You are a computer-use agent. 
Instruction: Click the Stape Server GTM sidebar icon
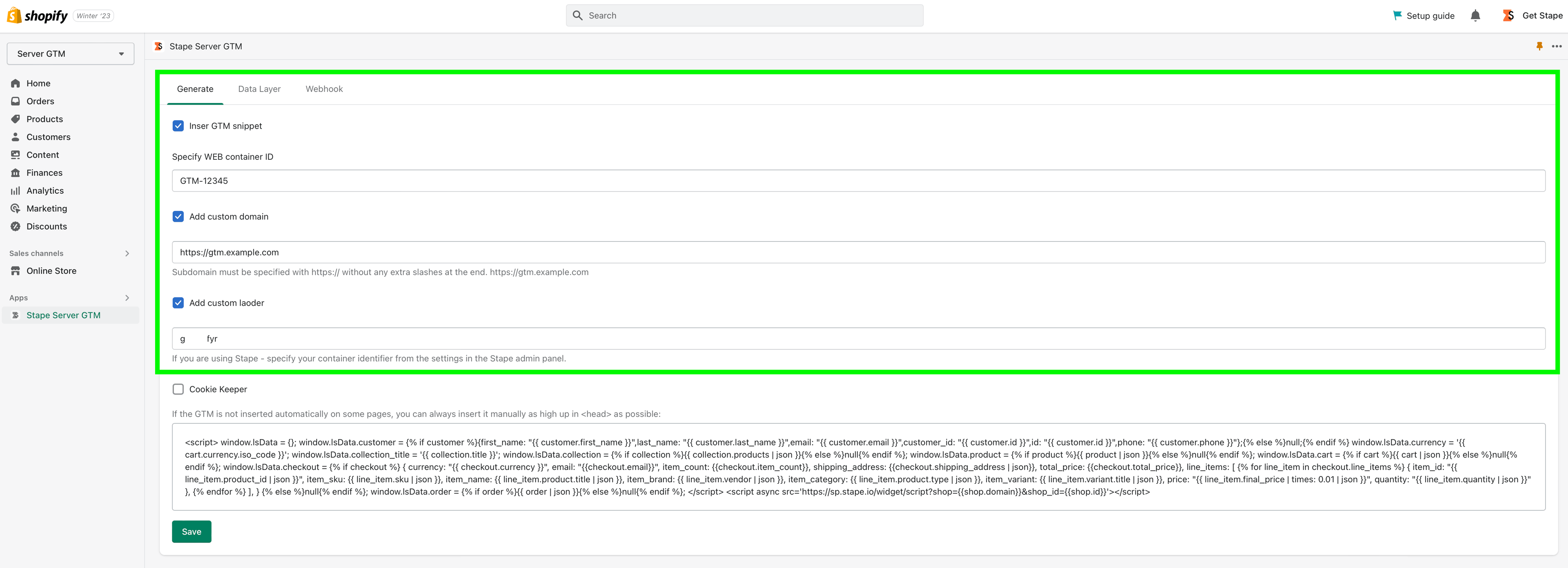click(16, 315)
